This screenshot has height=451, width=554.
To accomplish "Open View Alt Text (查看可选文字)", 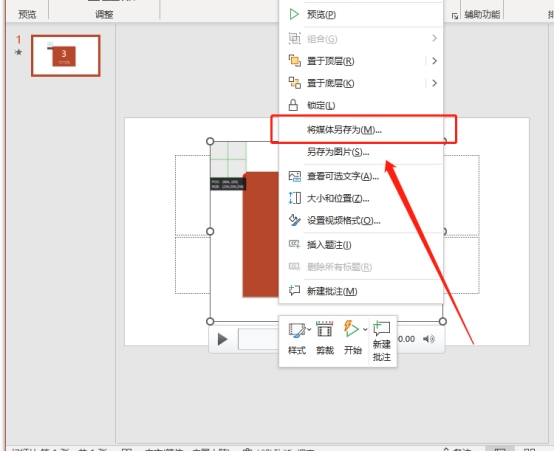I will point(361,176).
